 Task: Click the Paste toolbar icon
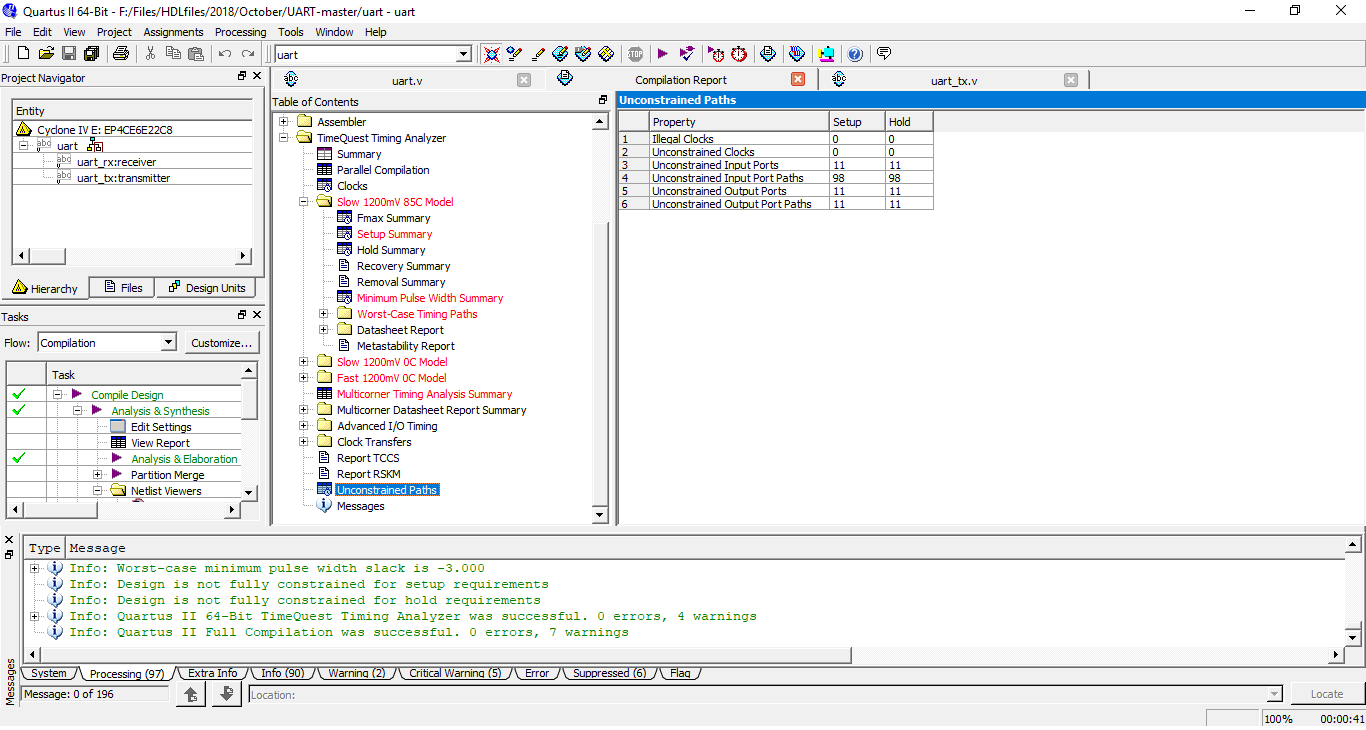196,54
